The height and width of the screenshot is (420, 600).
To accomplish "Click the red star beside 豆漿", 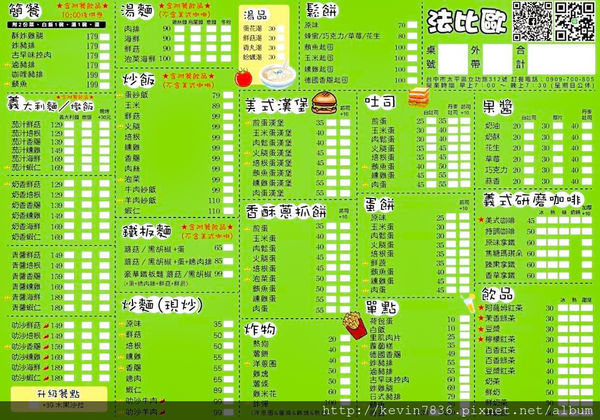I will (x=481, y=329).
